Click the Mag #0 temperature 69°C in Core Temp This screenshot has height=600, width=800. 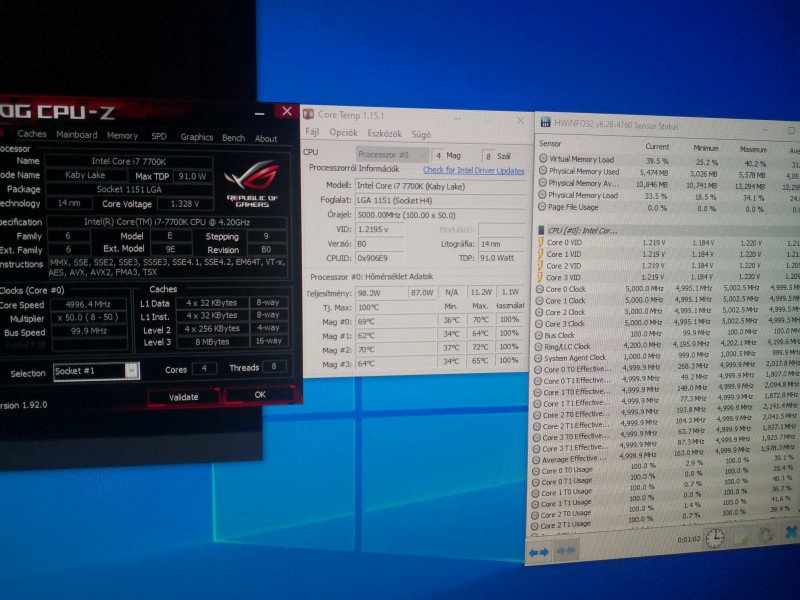coord(396,322)
